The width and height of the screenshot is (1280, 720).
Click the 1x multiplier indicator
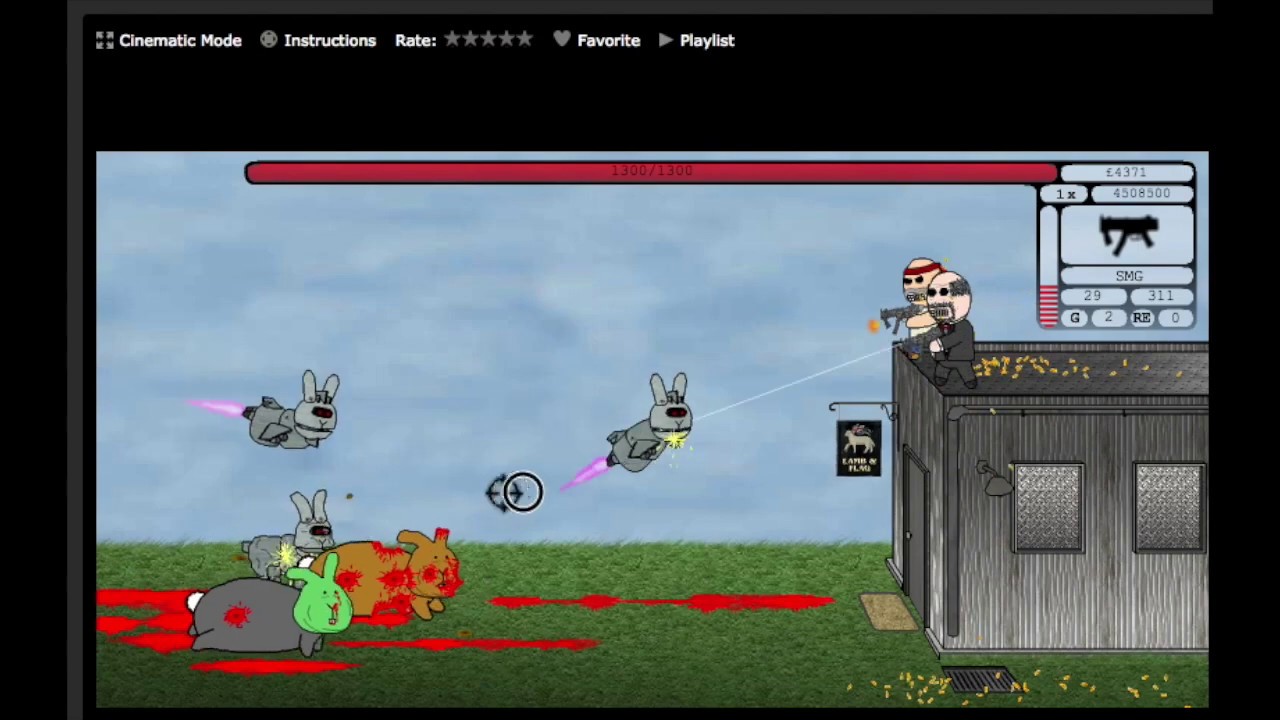click(x=1065, y=194)
